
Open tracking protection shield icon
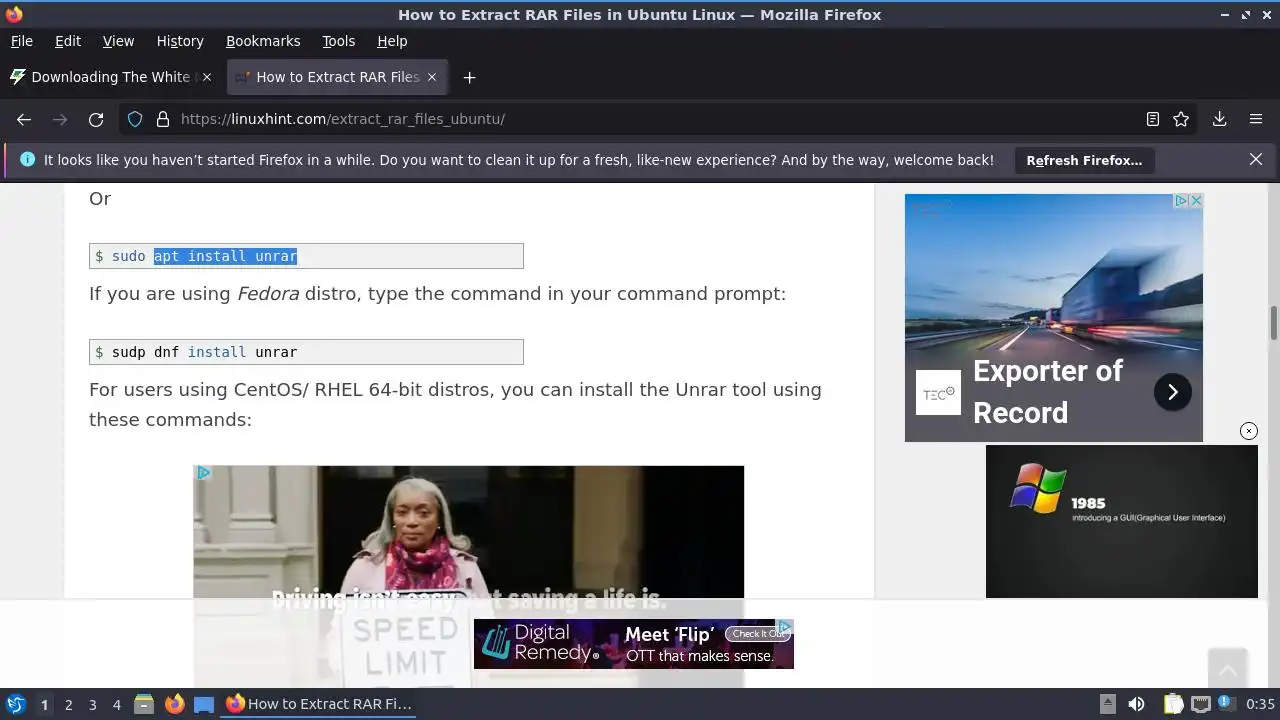point(135,119)
